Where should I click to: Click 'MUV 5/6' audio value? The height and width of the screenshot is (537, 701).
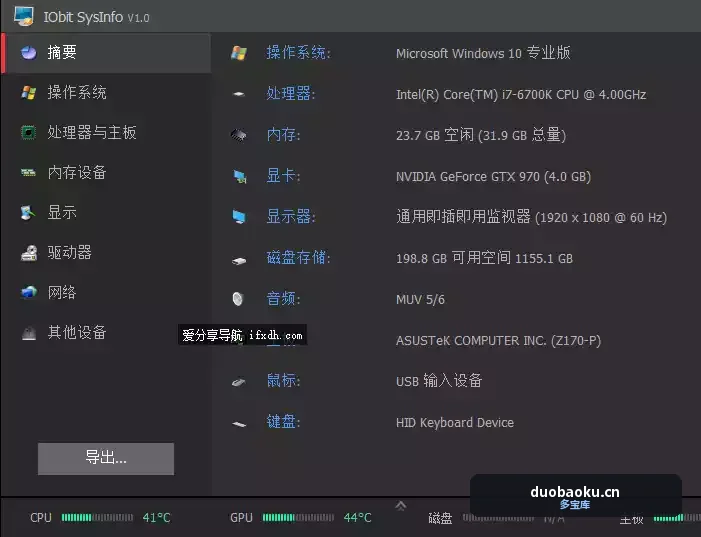click(420, 299)
